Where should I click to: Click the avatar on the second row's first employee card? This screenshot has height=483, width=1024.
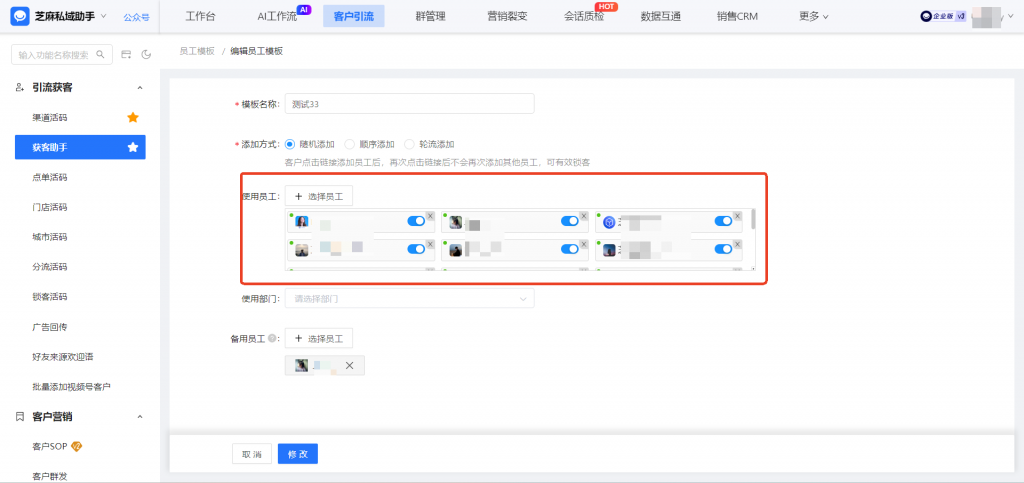pos(302,250)
